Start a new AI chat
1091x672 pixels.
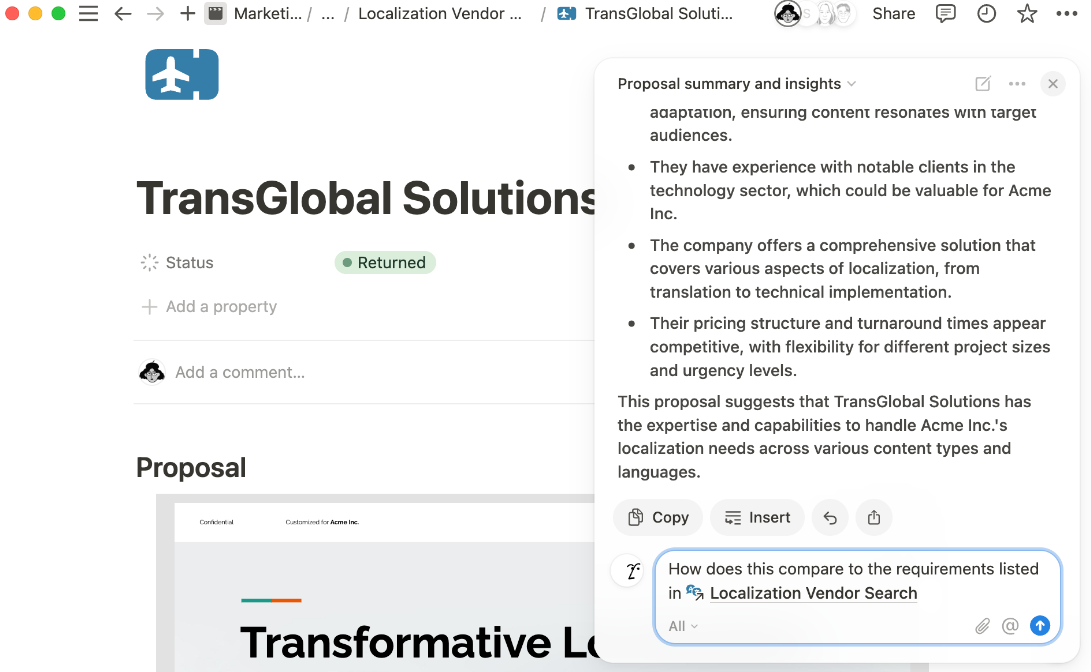pos(983,84)
